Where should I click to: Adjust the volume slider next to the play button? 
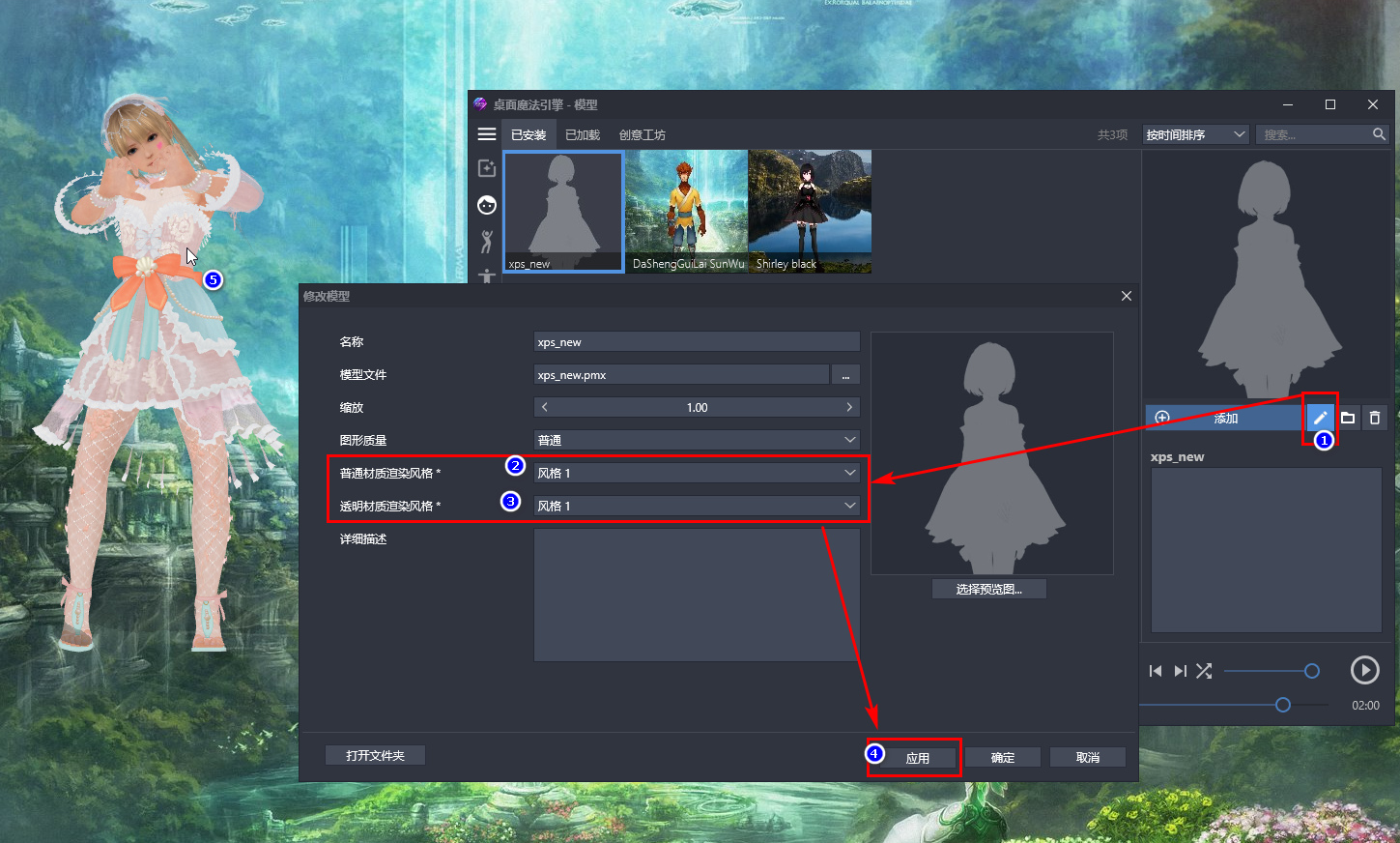click(x=1272, y=670)
